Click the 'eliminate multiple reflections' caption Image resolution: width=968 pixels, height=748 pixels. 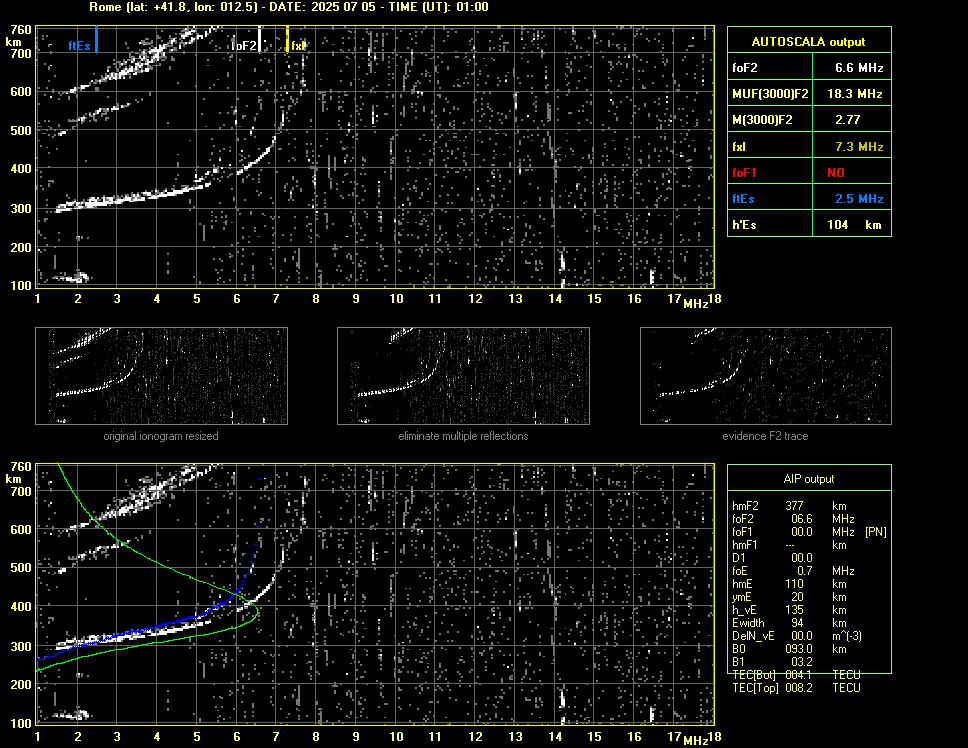click(x=463, y=436)
